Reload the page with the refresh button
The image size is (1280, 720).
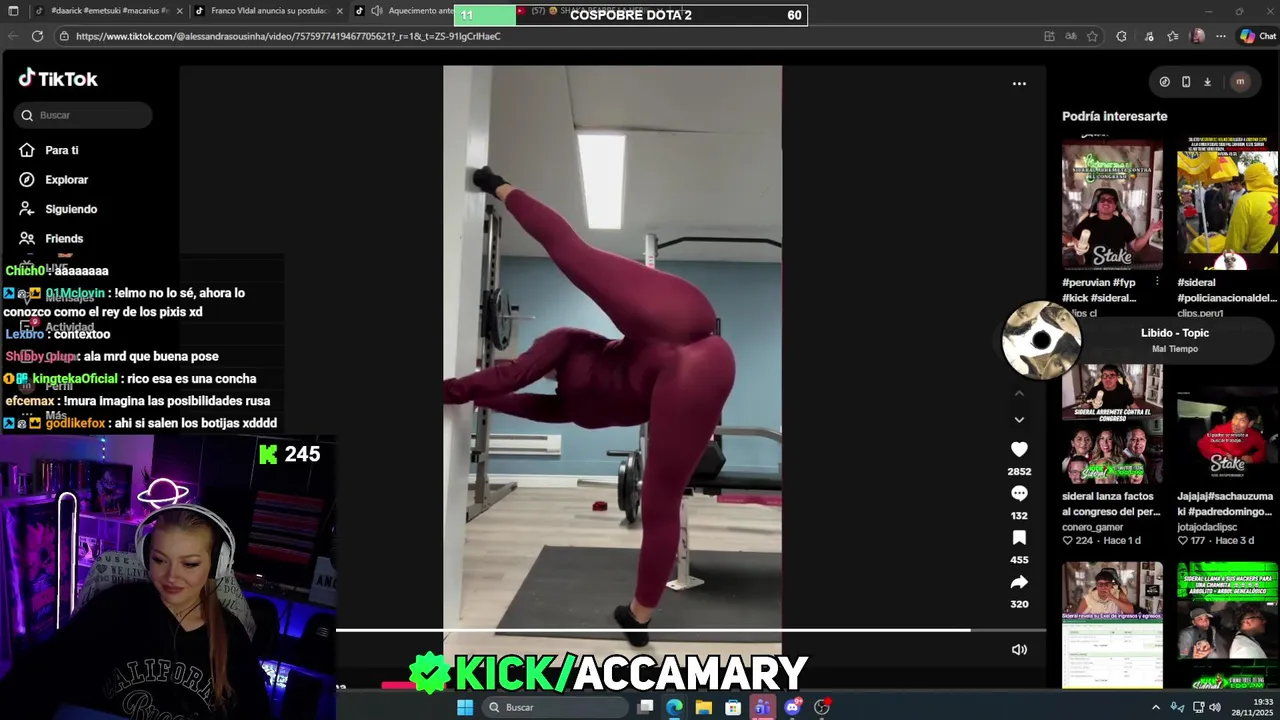point(37,36)
